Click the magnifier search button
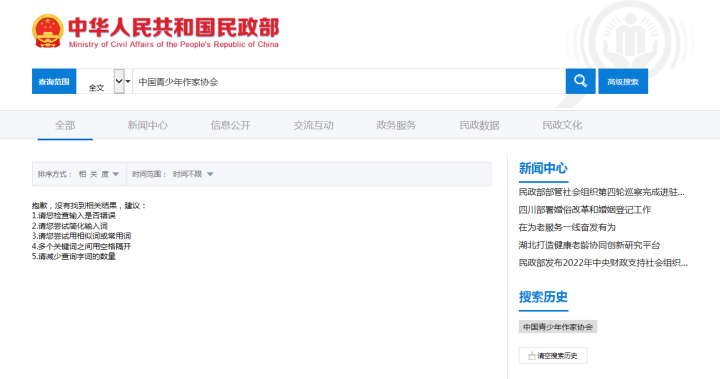 (580, 81)
